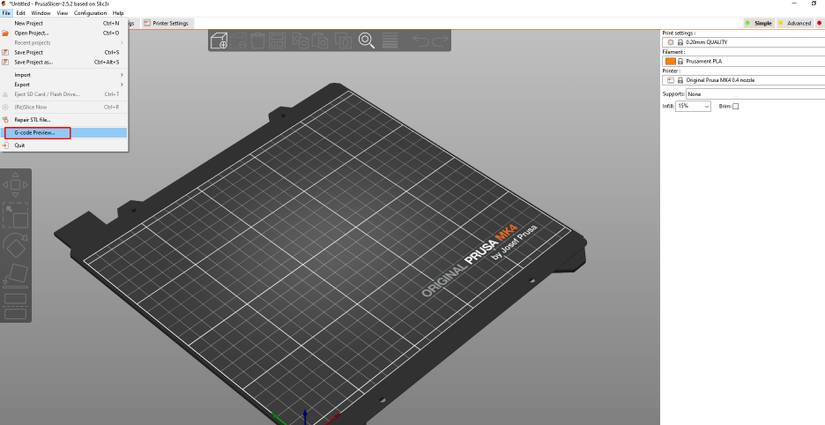
Task: Open the Window menu
Action: (41, 13)
